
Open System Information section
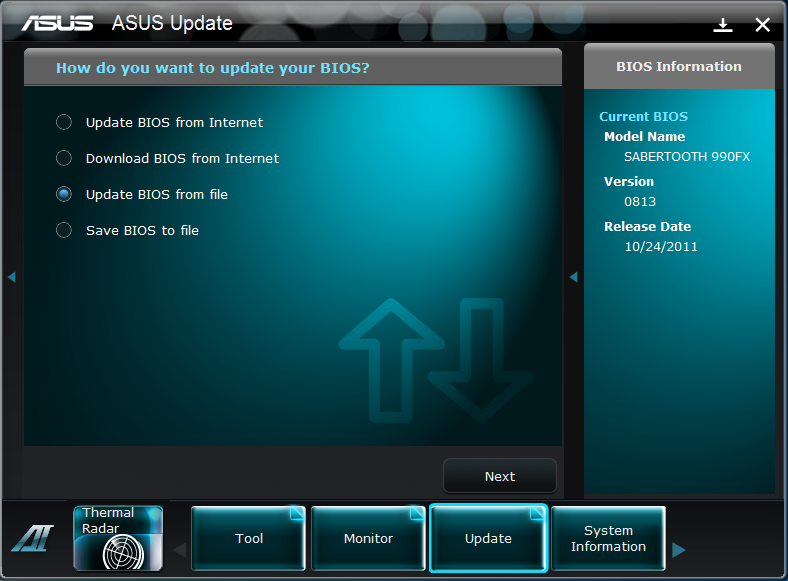pyautogui.click(x=608, y=538)
